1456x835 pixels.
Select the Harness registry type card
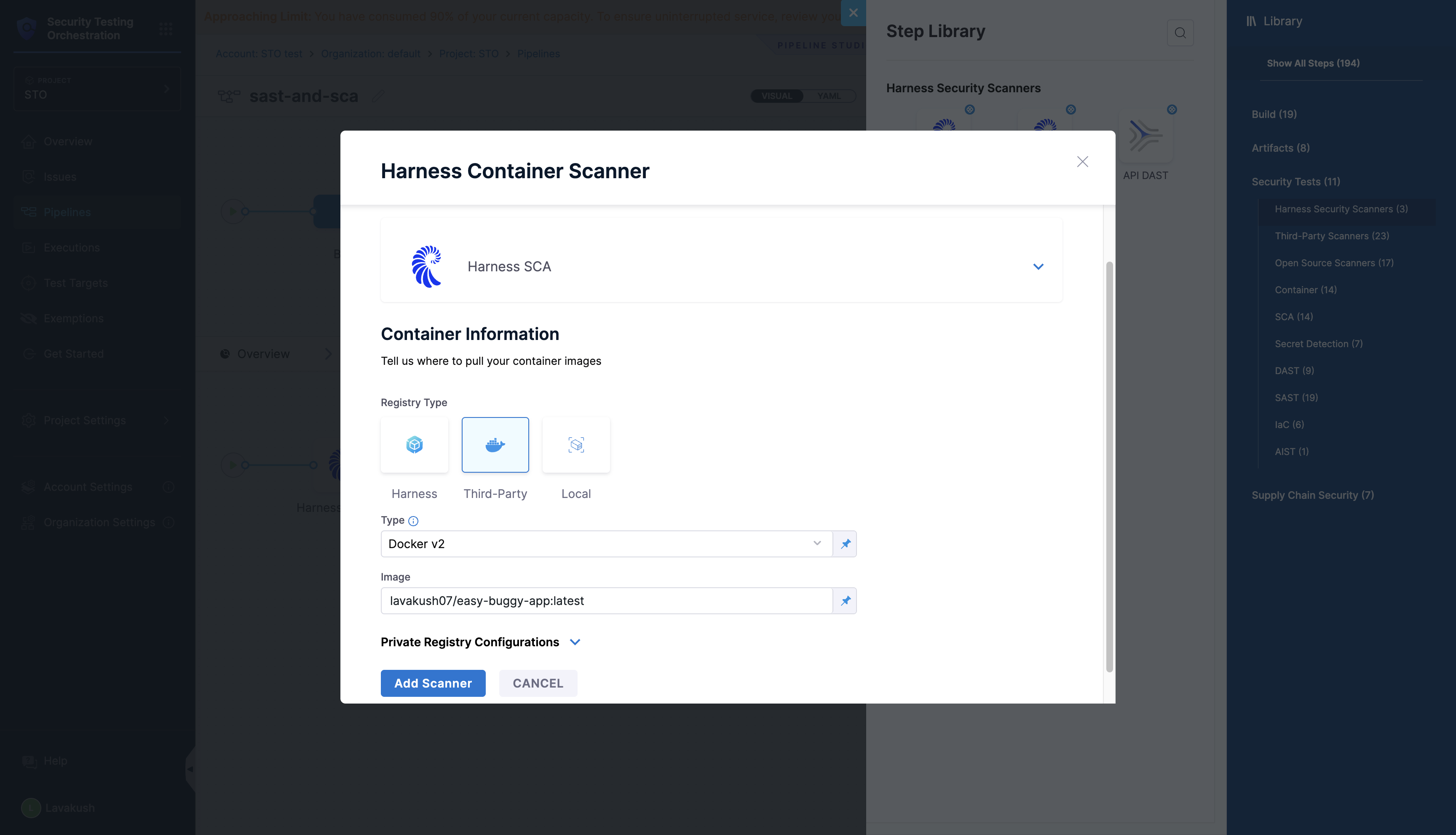414,445
